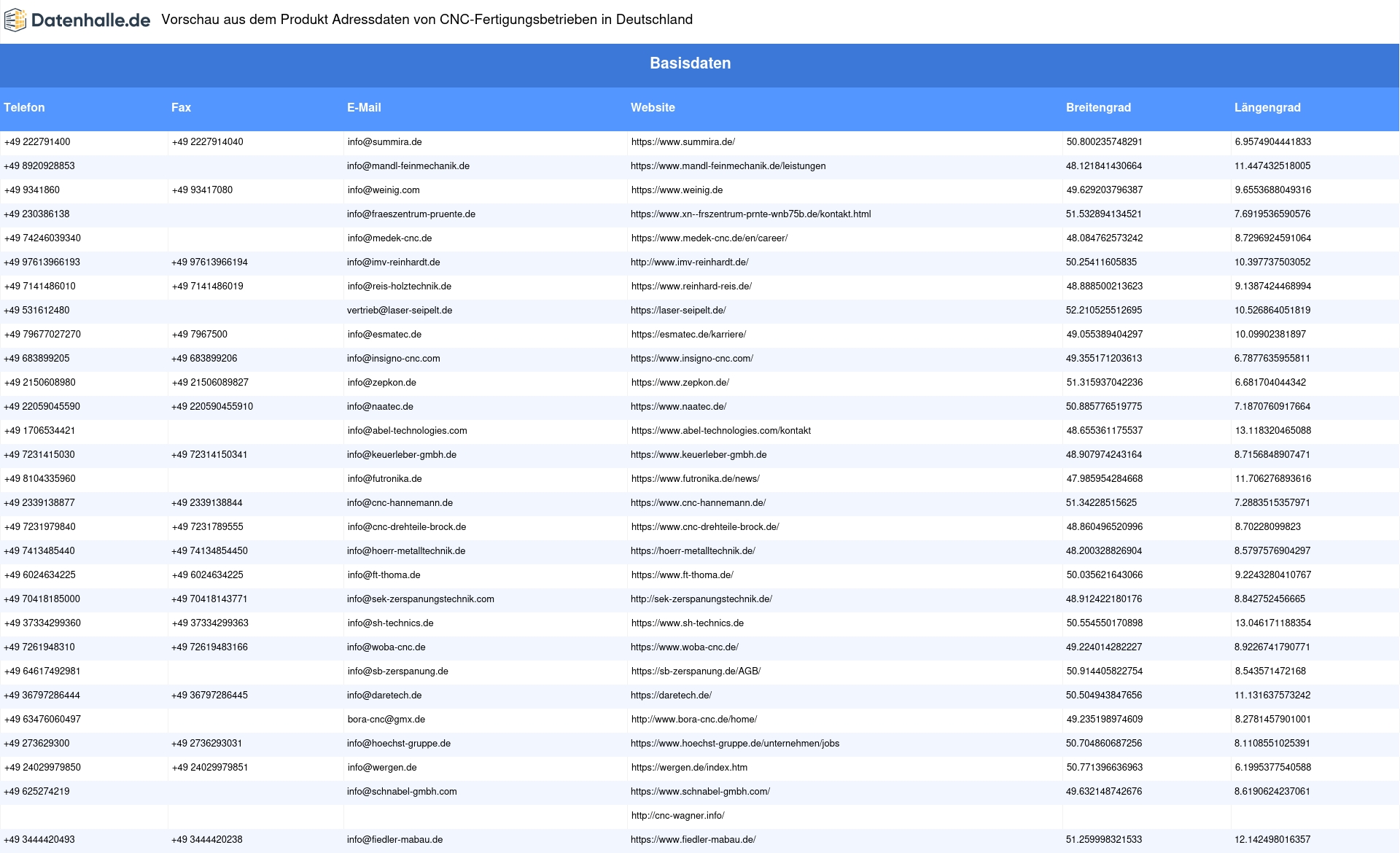The width and height of the screenshot is (1400, 853).
Task: Select phone number +49 74246039340
Action: pos(42,238)
